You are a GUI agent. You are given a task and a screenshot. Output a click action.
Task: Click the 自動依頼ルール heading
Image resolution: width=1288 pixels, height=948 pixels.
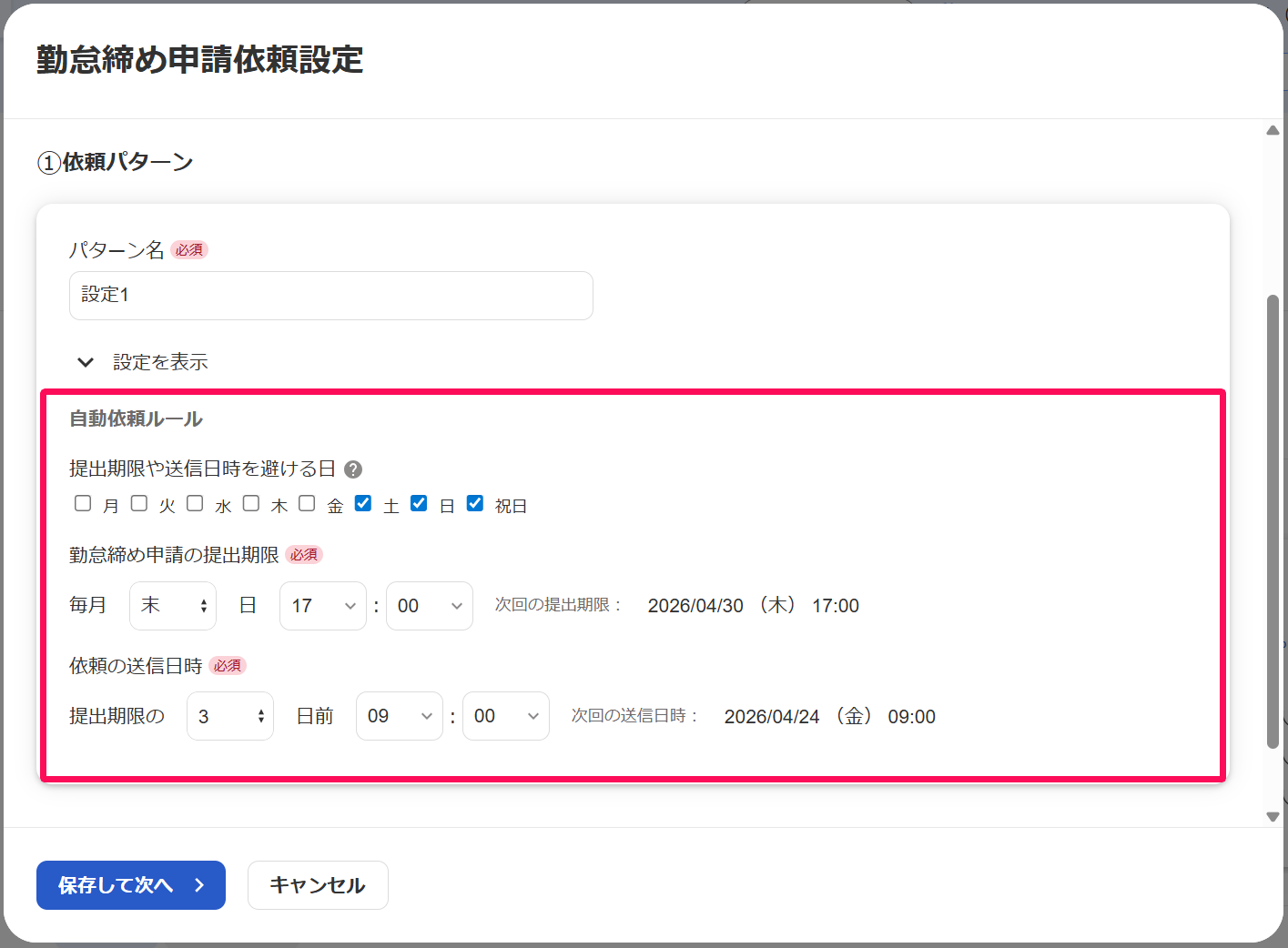[x=137, y=419]
